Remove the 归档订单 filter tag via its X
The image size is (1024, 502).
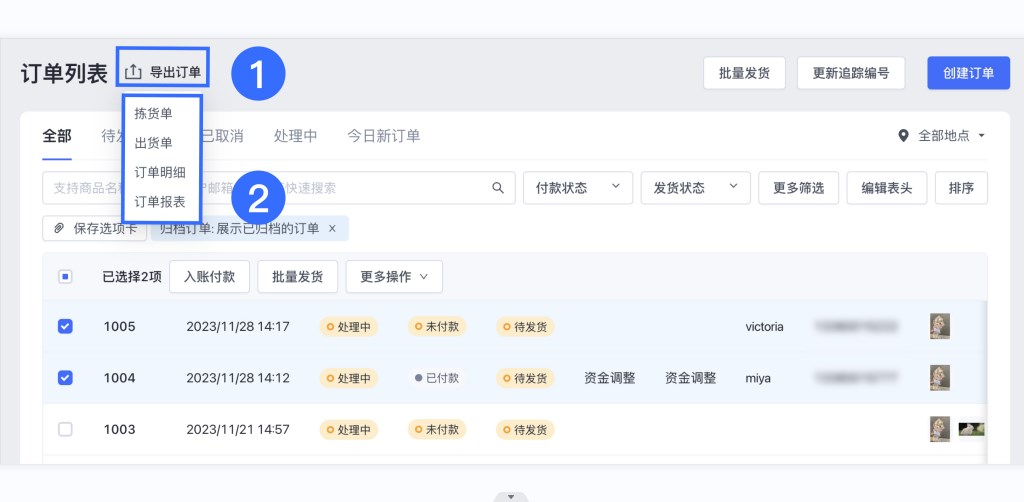click(x=332, y=228)
